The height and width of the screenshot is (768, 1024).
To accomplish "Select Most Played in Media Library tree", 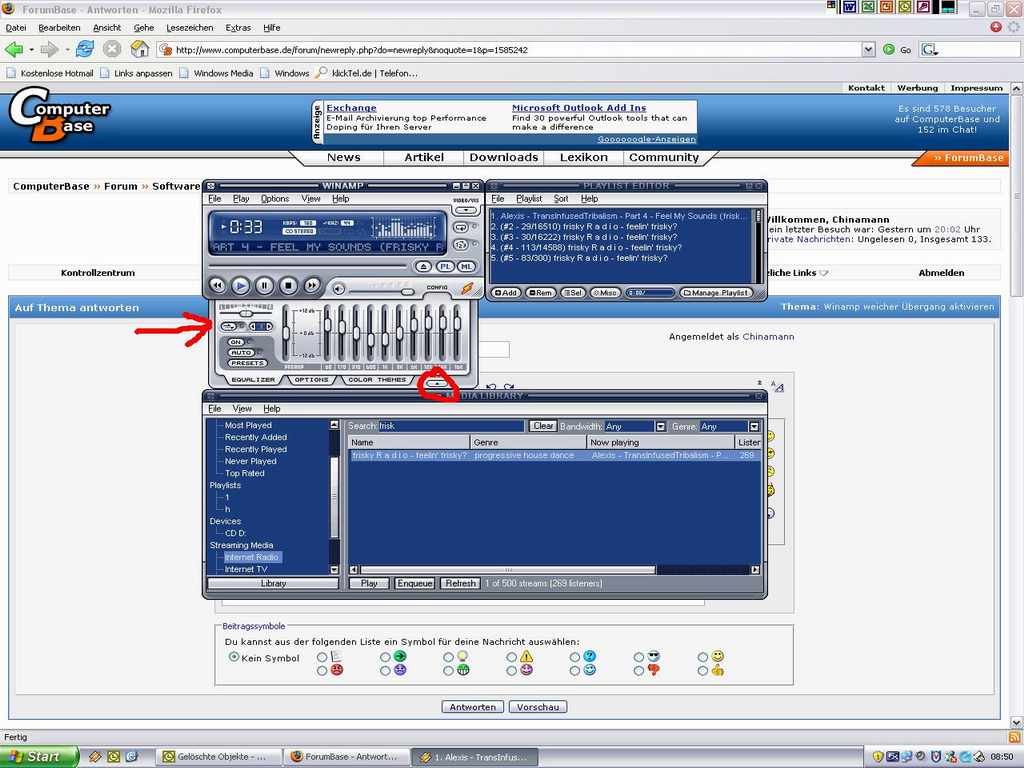I will coord(248,425).
